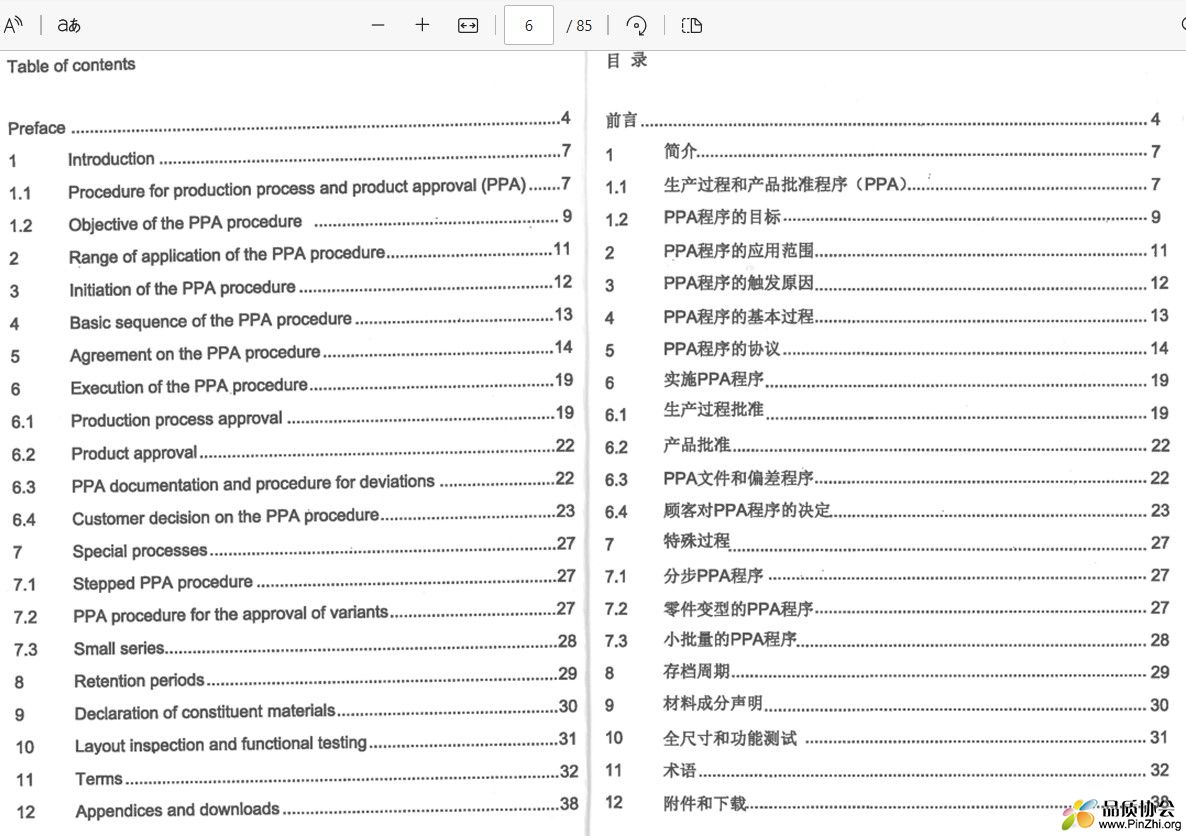Zoom in with the plus icon
1186x836 pixels.
pyautogui.click(x=422, y=25)
